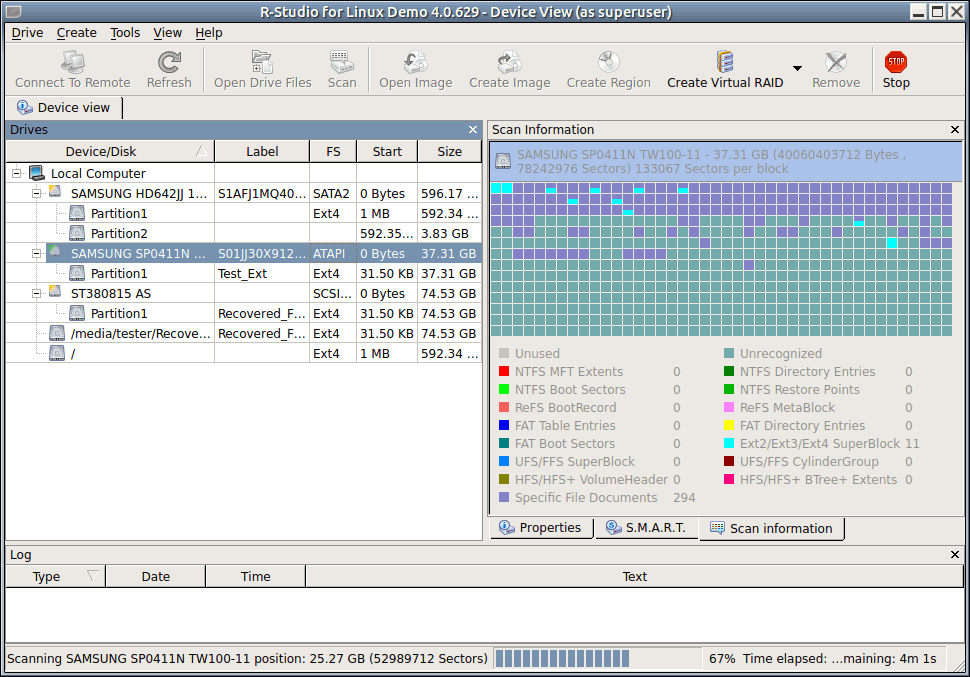Sort drives by Device/Disk column
Image resolution: width=970 pixels, height=677 pixels.
pyautogui.click(x=110, y=152)
